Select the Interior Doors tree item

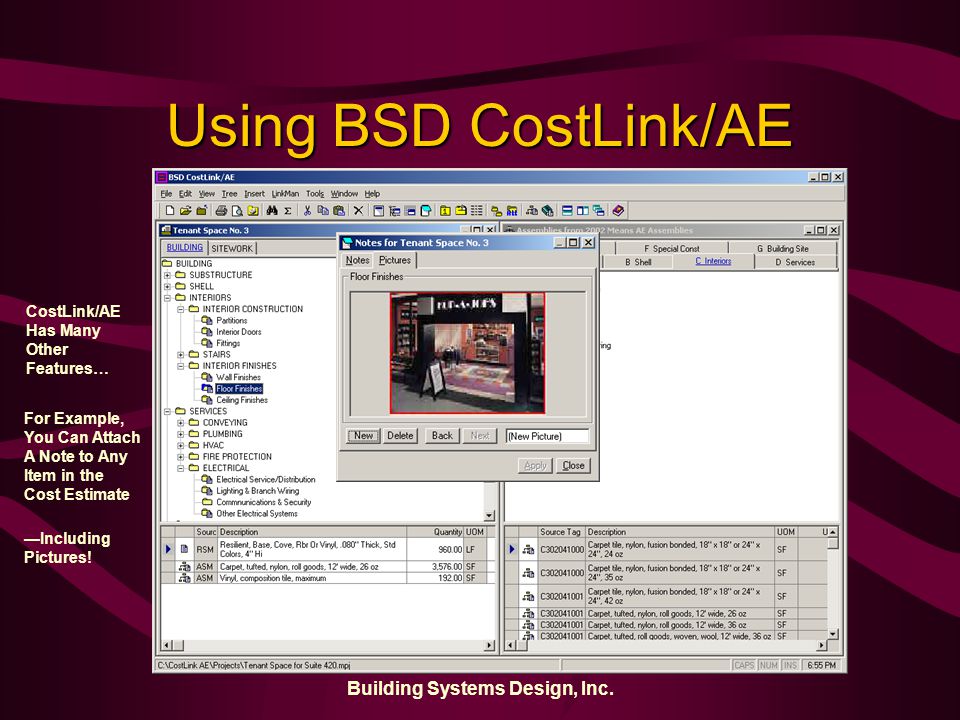(x=239, y=332)
